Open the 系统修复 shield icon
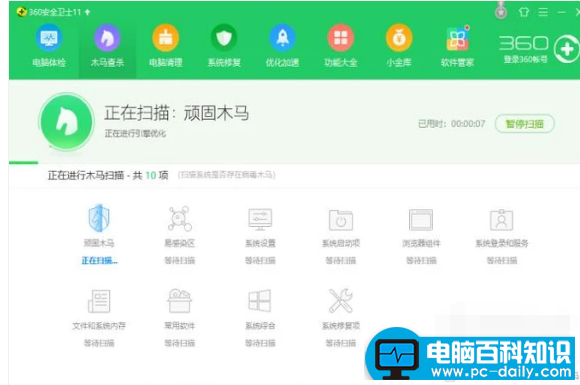 (224, 38)
